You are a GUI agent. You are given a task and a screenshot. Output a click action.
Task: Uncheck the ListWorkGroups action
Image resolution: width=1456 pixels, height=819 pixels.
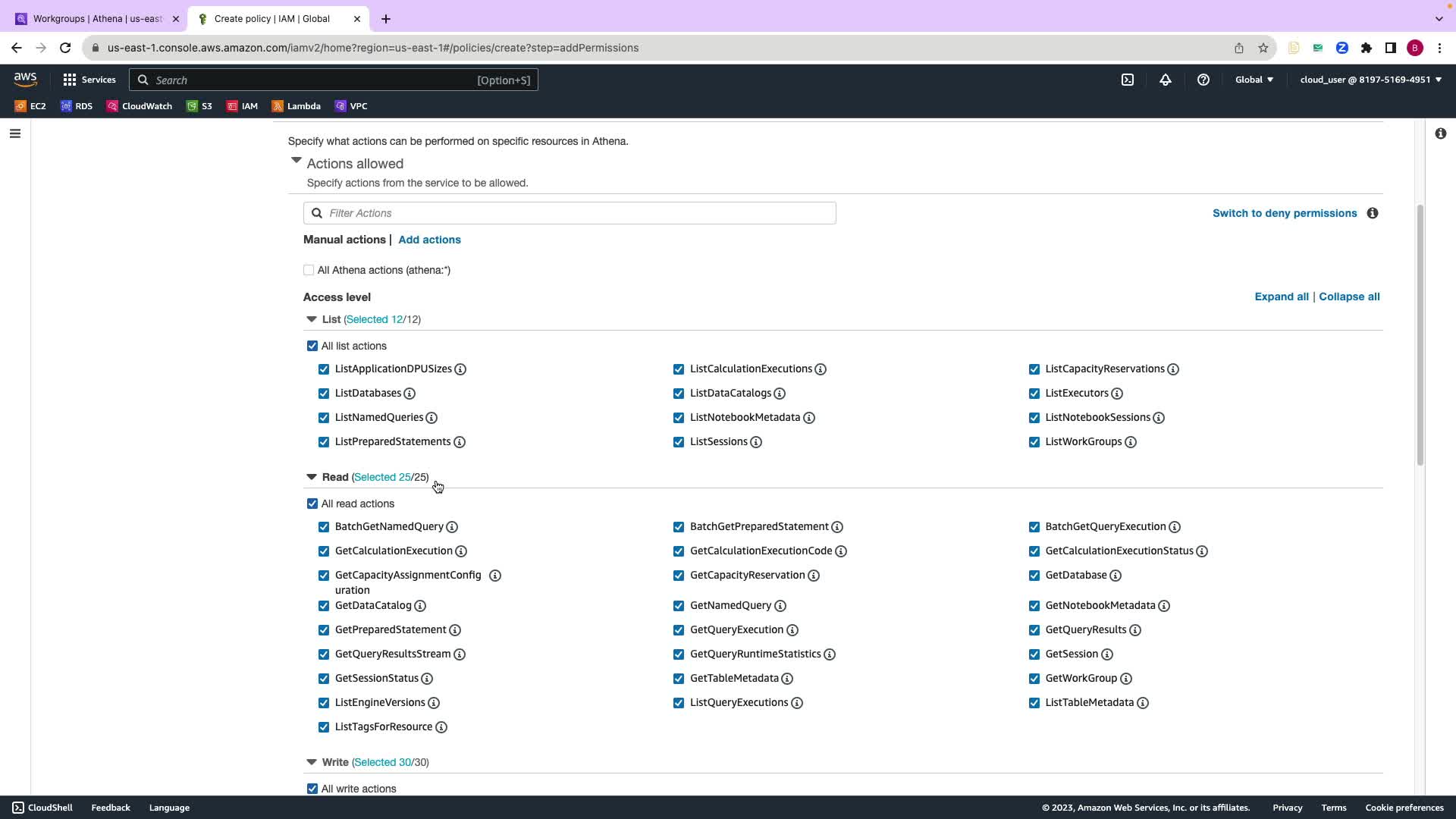(1034, 442)
